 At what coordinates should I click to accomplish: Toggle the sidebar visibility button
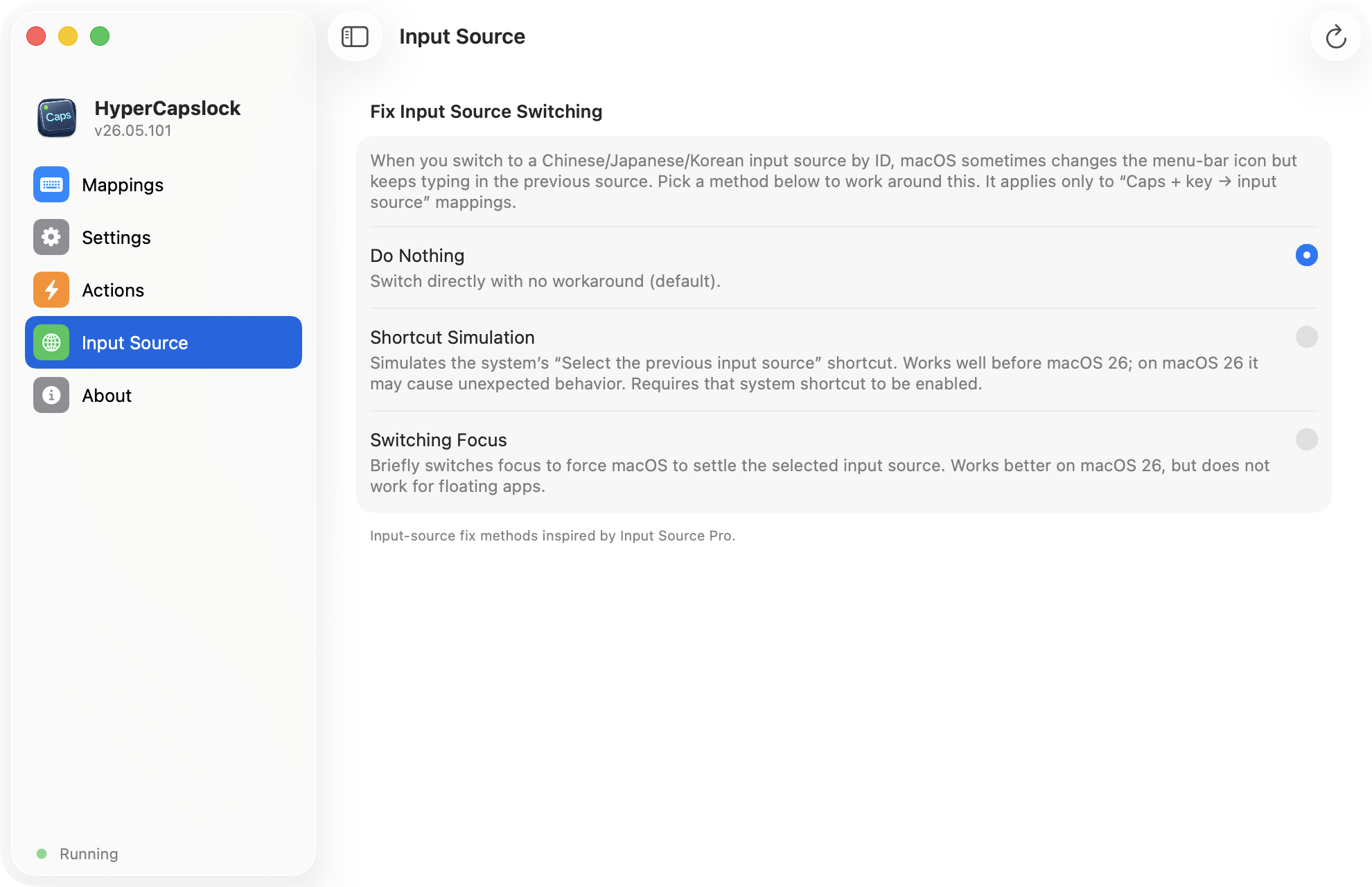coord(355,37)
